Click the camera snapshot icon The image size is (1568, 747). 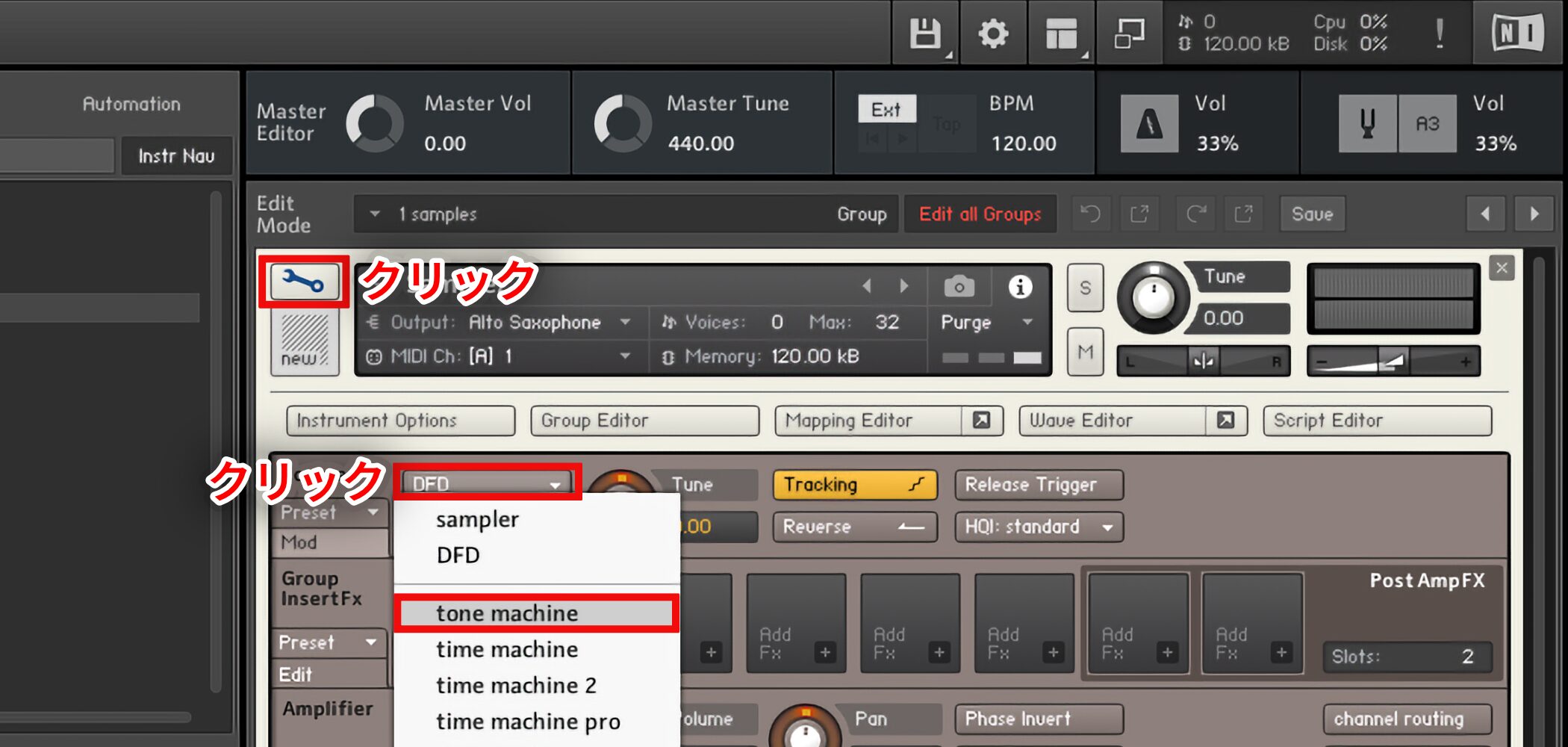(x=959, y=287)
